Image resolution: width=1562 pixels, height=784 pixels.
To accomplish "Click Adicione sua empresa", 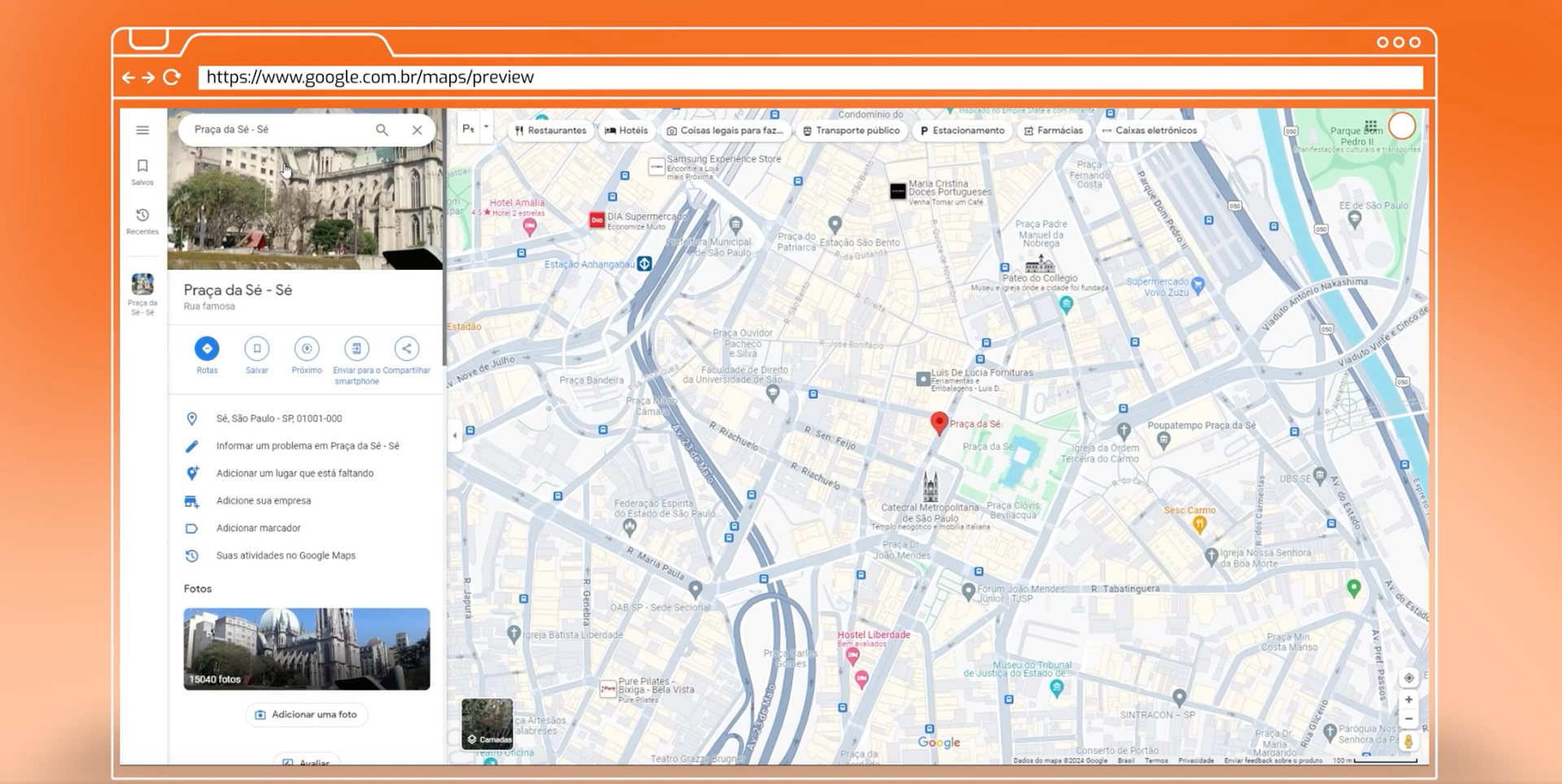I will [x=264, y=501].
